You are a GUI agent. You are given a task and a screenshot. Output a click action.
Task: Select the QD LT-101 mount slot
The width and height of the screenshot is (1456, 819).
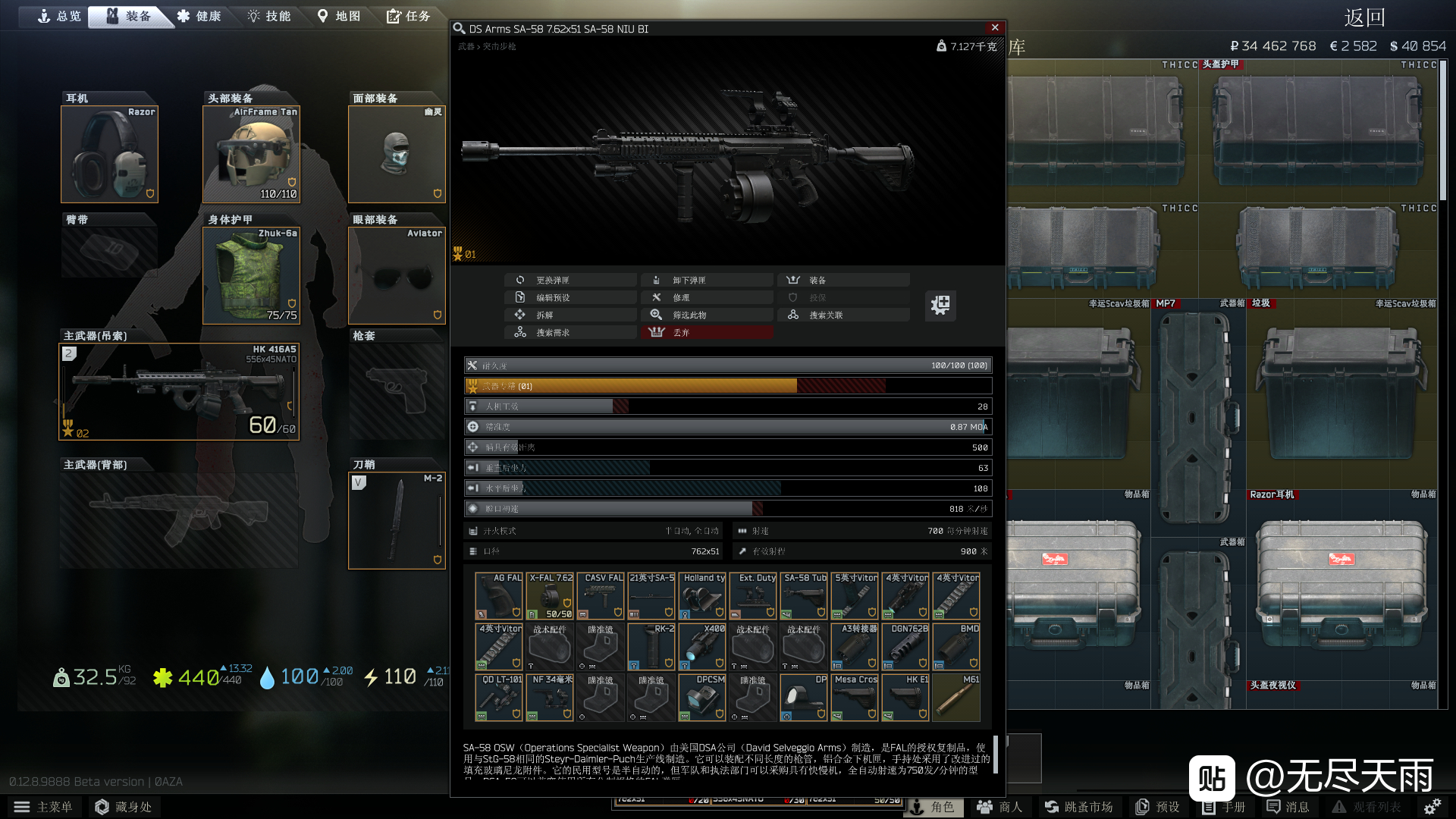click(x=499, y=698)
